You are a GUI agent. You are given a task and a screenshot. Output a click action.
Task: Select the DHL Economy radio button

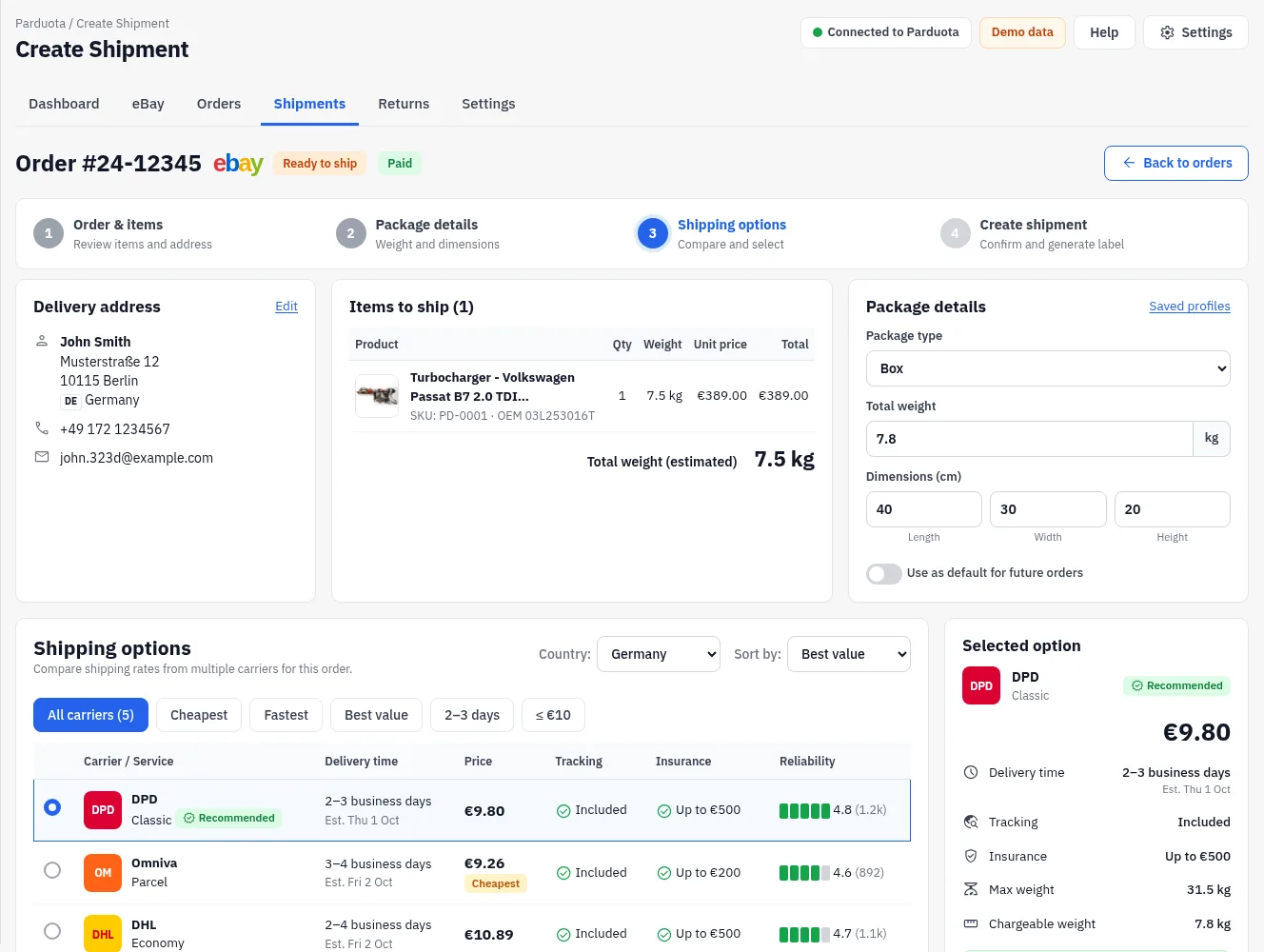pyautogui.click(x=52, y=931)
